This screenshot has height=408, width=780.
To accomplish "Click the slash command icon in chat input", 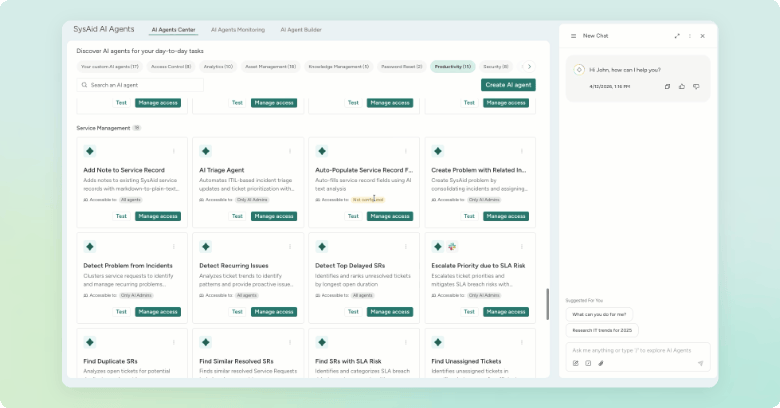I will [x=588, y=363].
